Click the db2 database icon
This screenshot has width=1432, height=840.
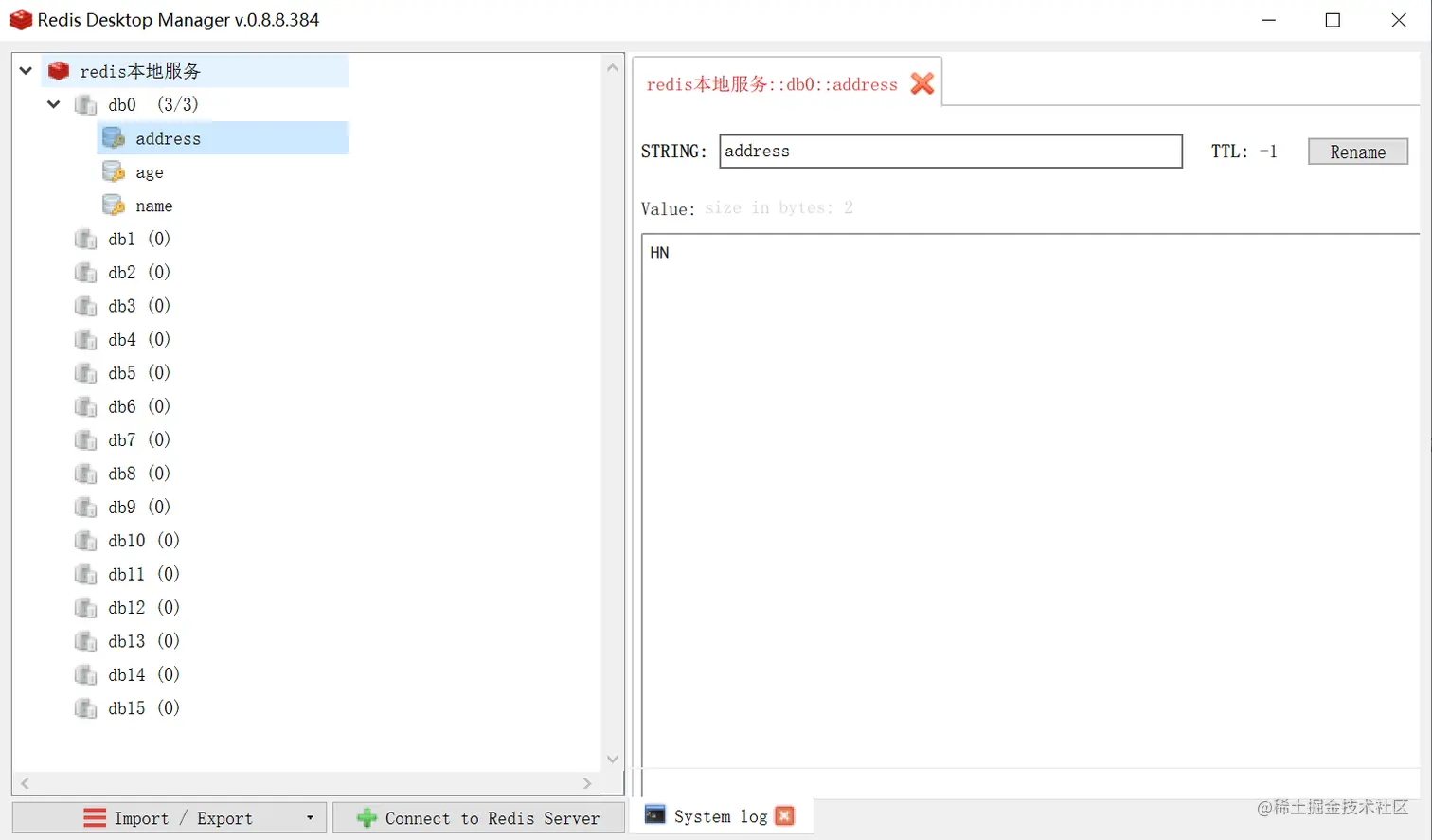85,273
